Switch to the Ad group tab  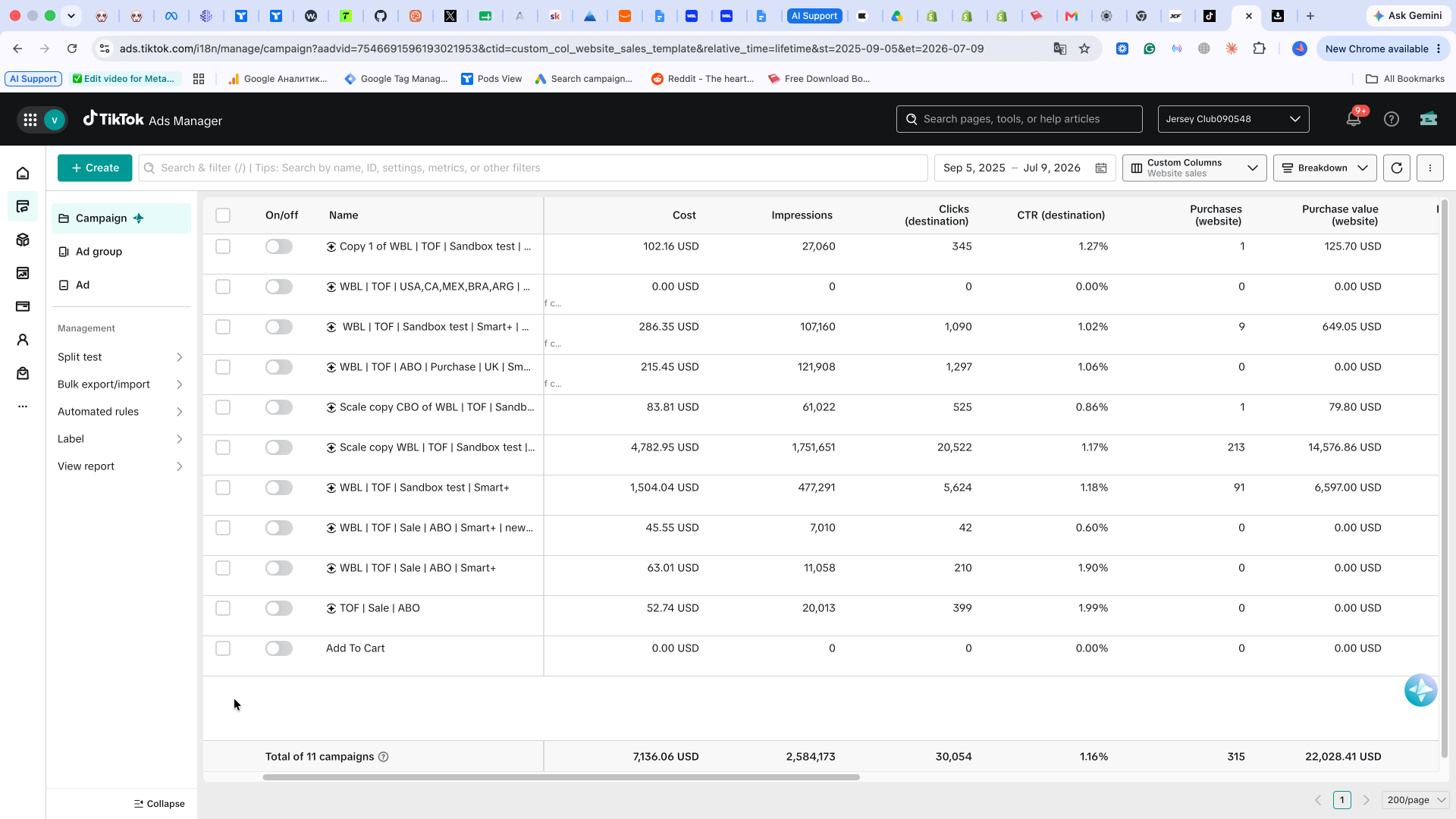click(x=121, y=252)
